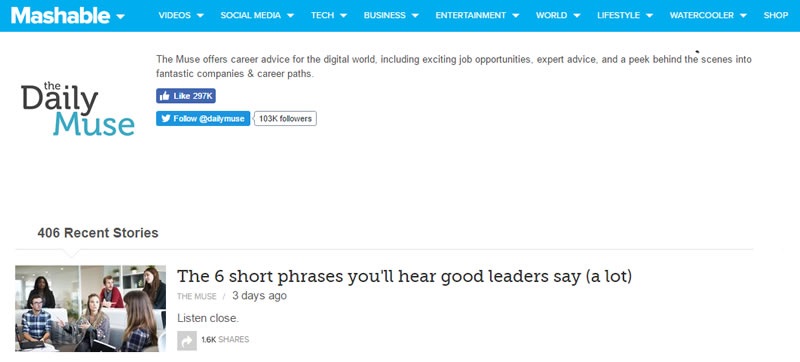800x362 pixels.
Task: Expand the Business dropdown arrow
Action: click(415, 16)
